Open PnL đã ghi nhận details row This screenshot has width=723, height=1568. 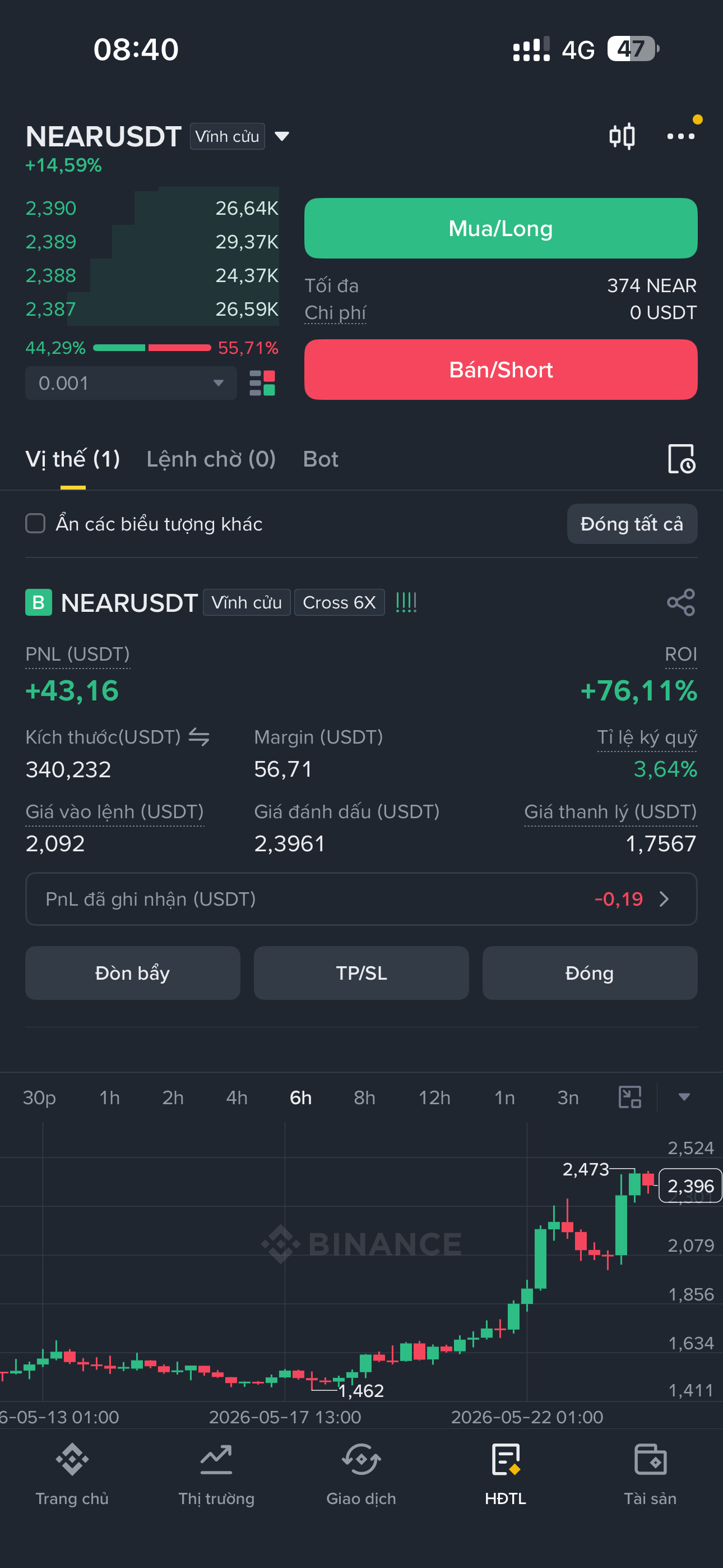[x=361, y=898]
